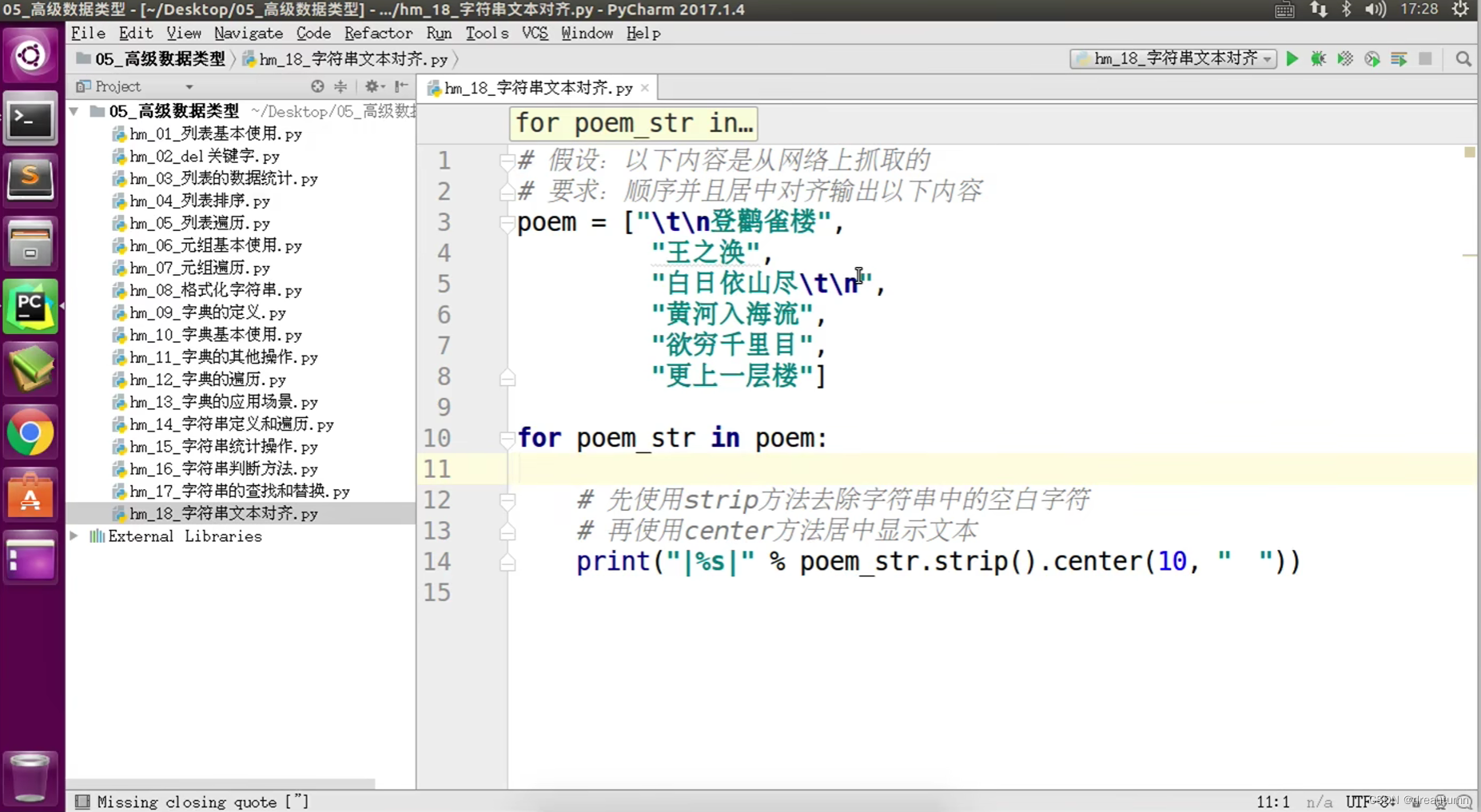The image size is (1481, 812).
Task: Open the VCS menu
Action: (x=535, y=34)
